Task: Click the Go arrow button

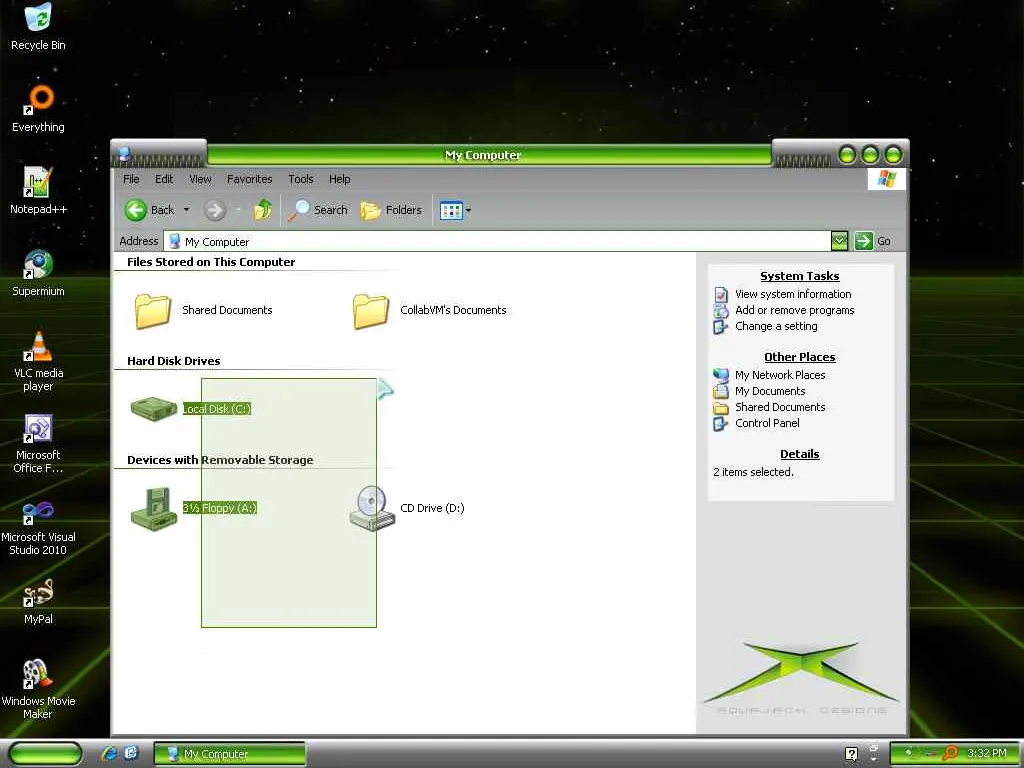Action: pyautogui.click(x=863, y=241)
